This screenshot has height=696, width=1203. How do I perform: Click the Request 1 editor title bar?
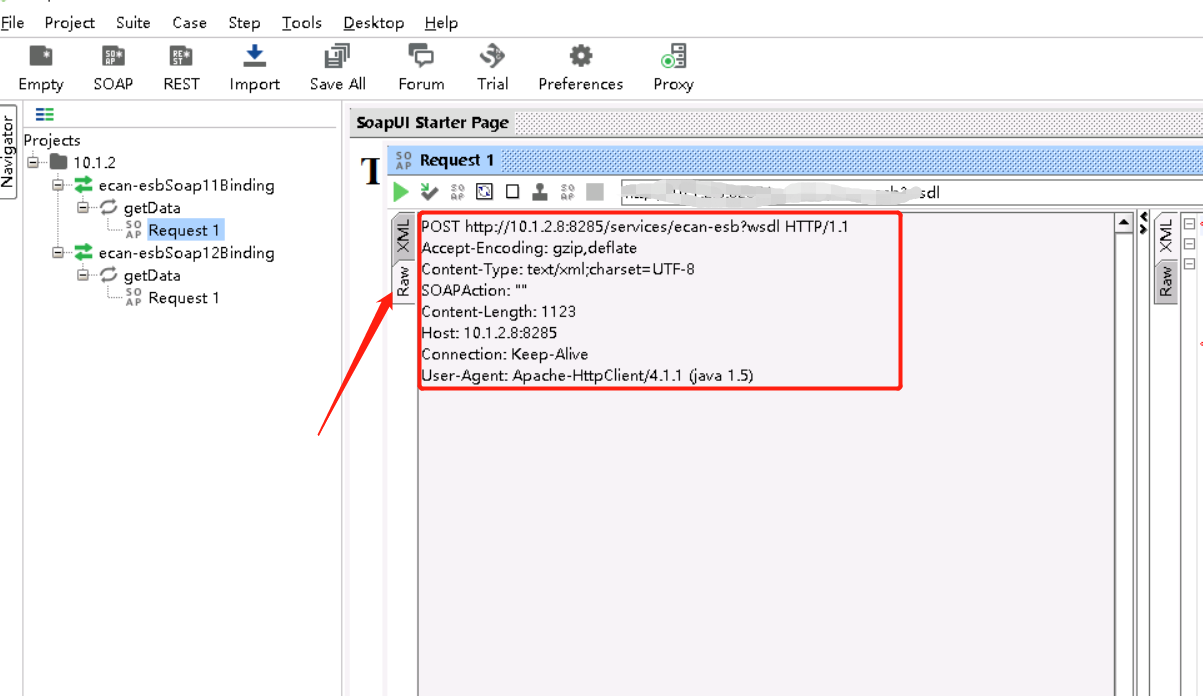795,160
